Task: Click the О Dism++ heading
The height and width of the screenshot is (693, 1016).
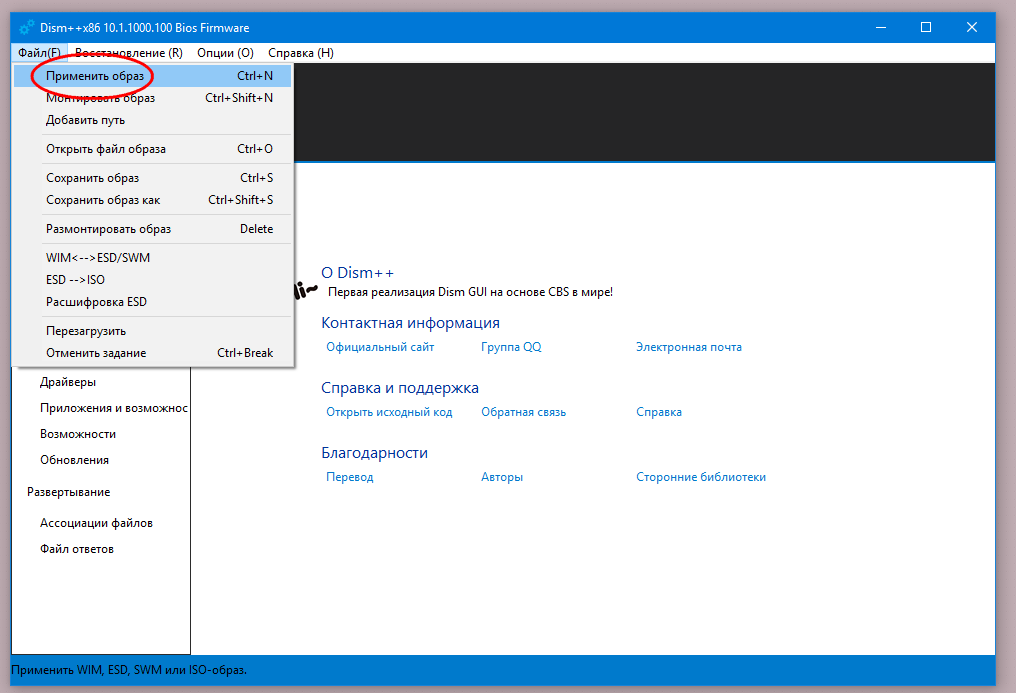Action: coord(358,273)
